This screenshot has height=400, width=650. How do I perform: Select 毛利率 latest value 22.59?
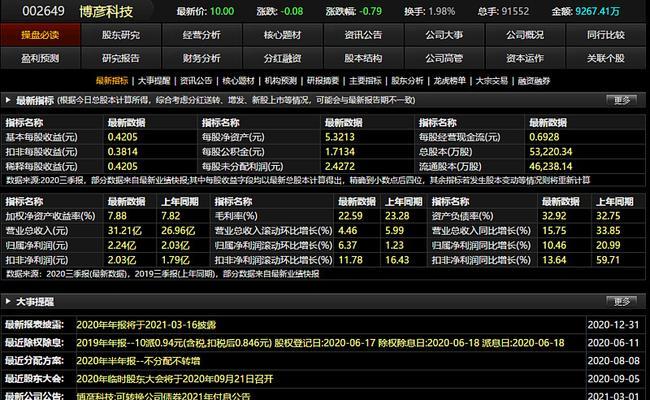(350, 216)
